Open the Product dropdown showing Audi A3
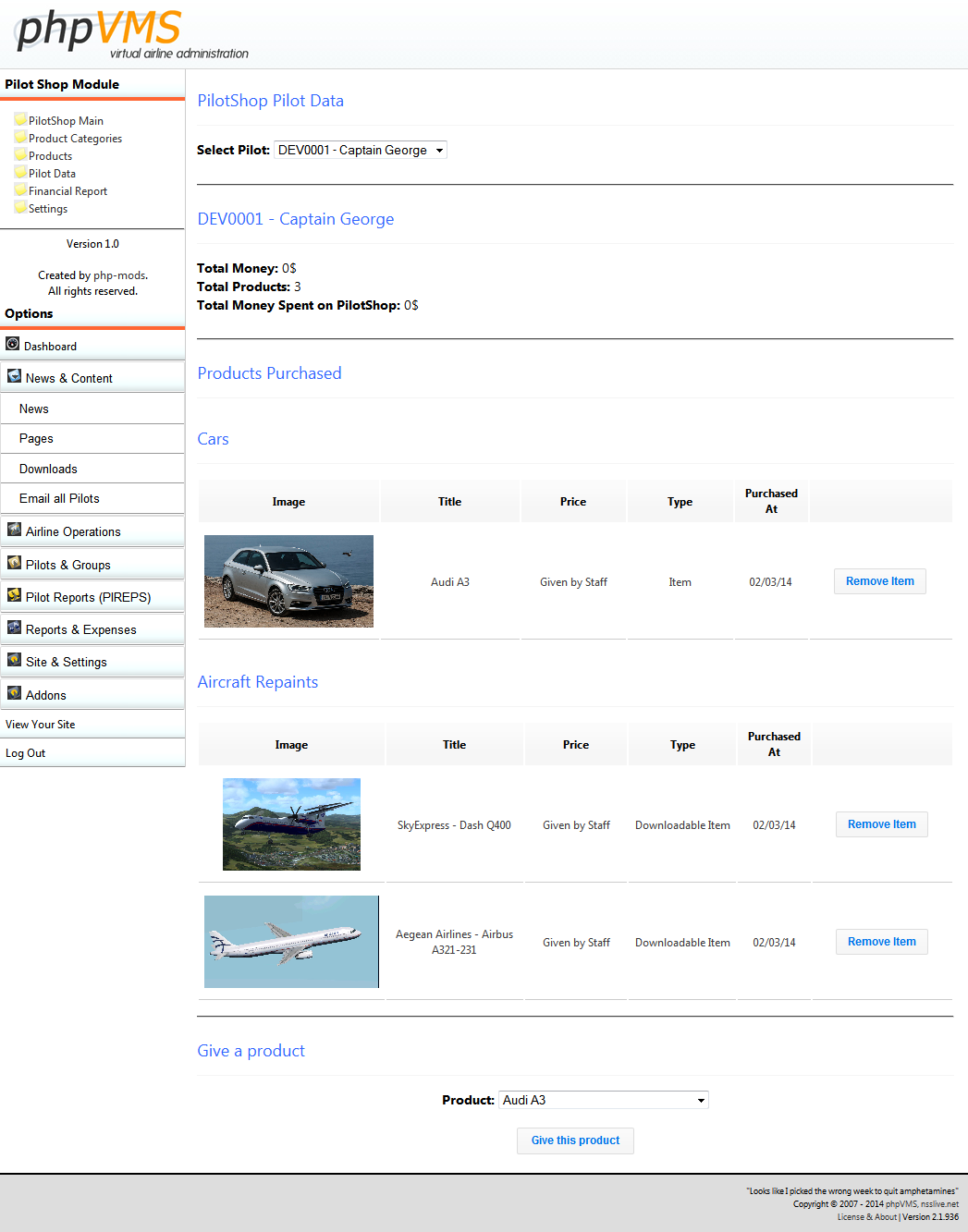968x1232 pixels. pyautogui.click(x=604, y=1100)
